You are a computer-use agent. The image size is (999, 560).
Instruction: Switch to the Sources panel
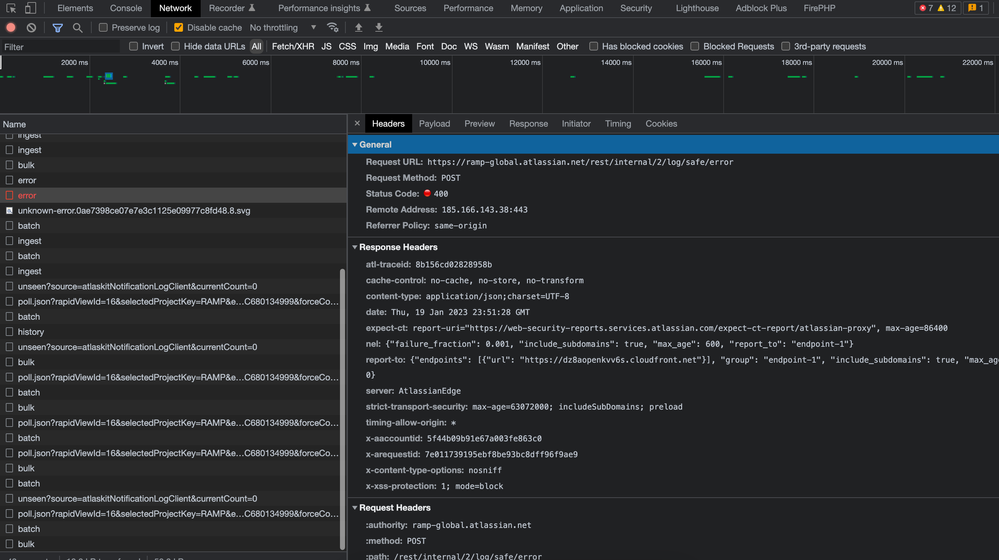[x=410, y=8]
